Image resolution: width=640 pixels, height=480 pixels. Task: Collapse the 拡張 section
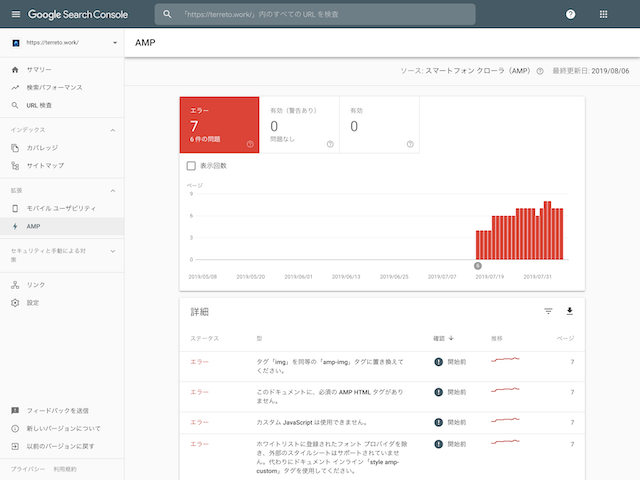pyautogui.click(x=113, y=190)
